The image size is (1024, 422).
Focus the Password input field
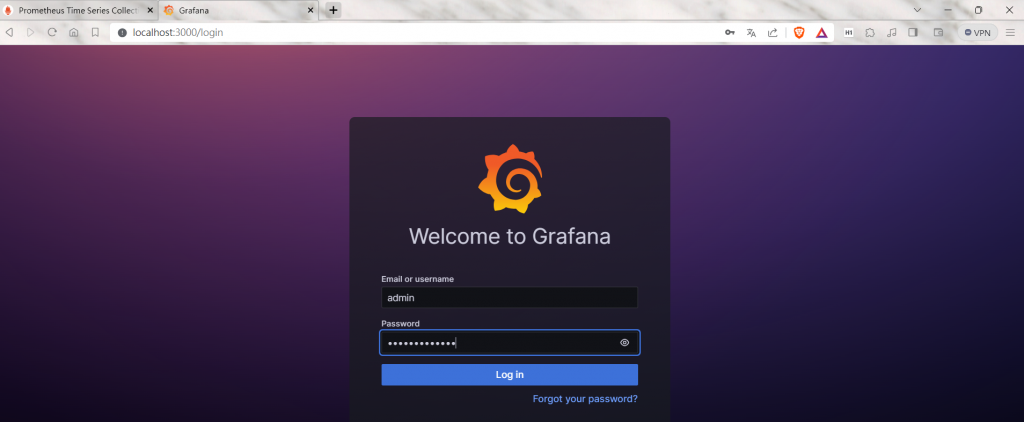(509, 342)
